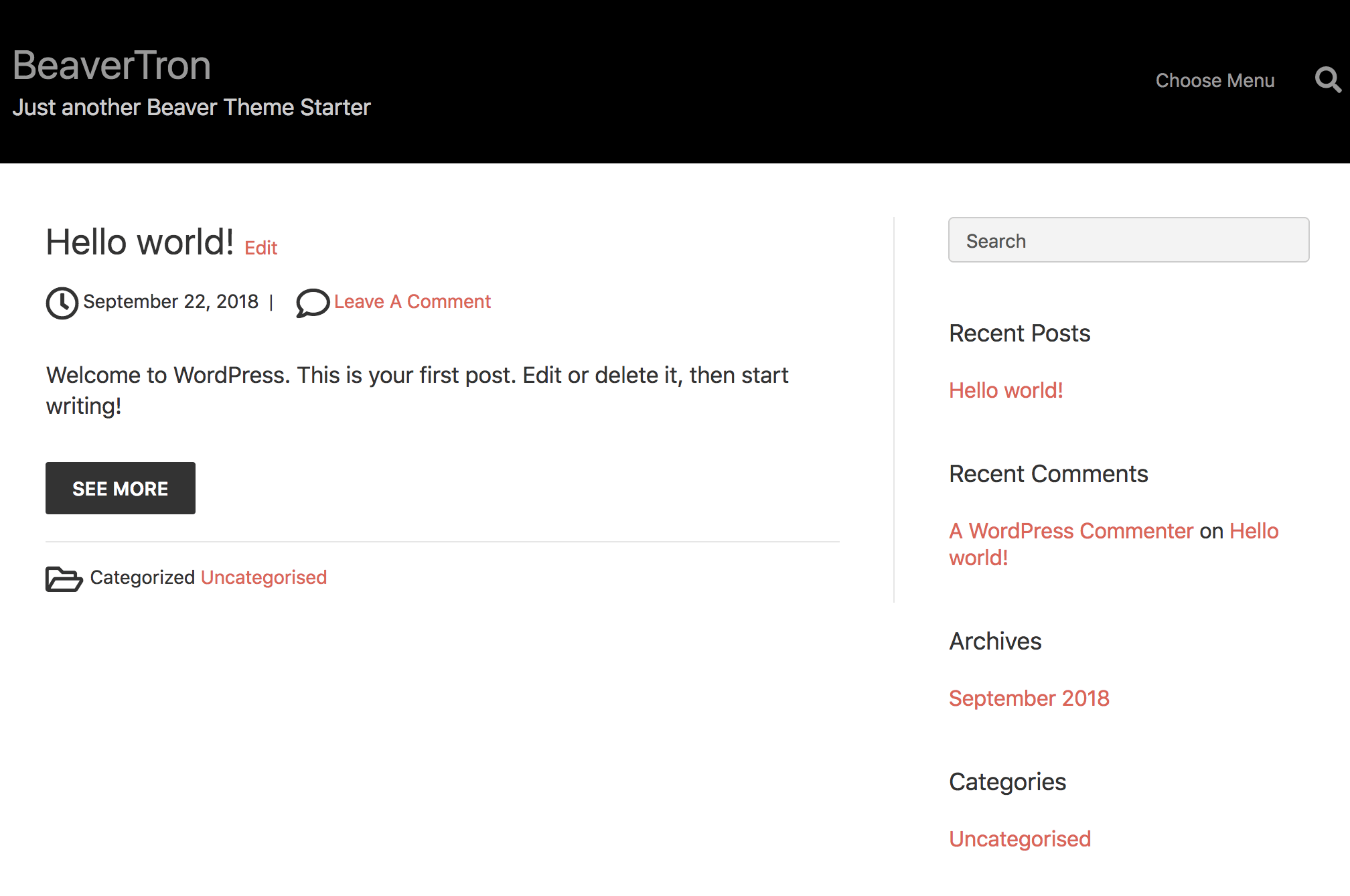1350x896 pixels.
Task: Click the clock icon beside post date
Action: click(x=62, y=303)
